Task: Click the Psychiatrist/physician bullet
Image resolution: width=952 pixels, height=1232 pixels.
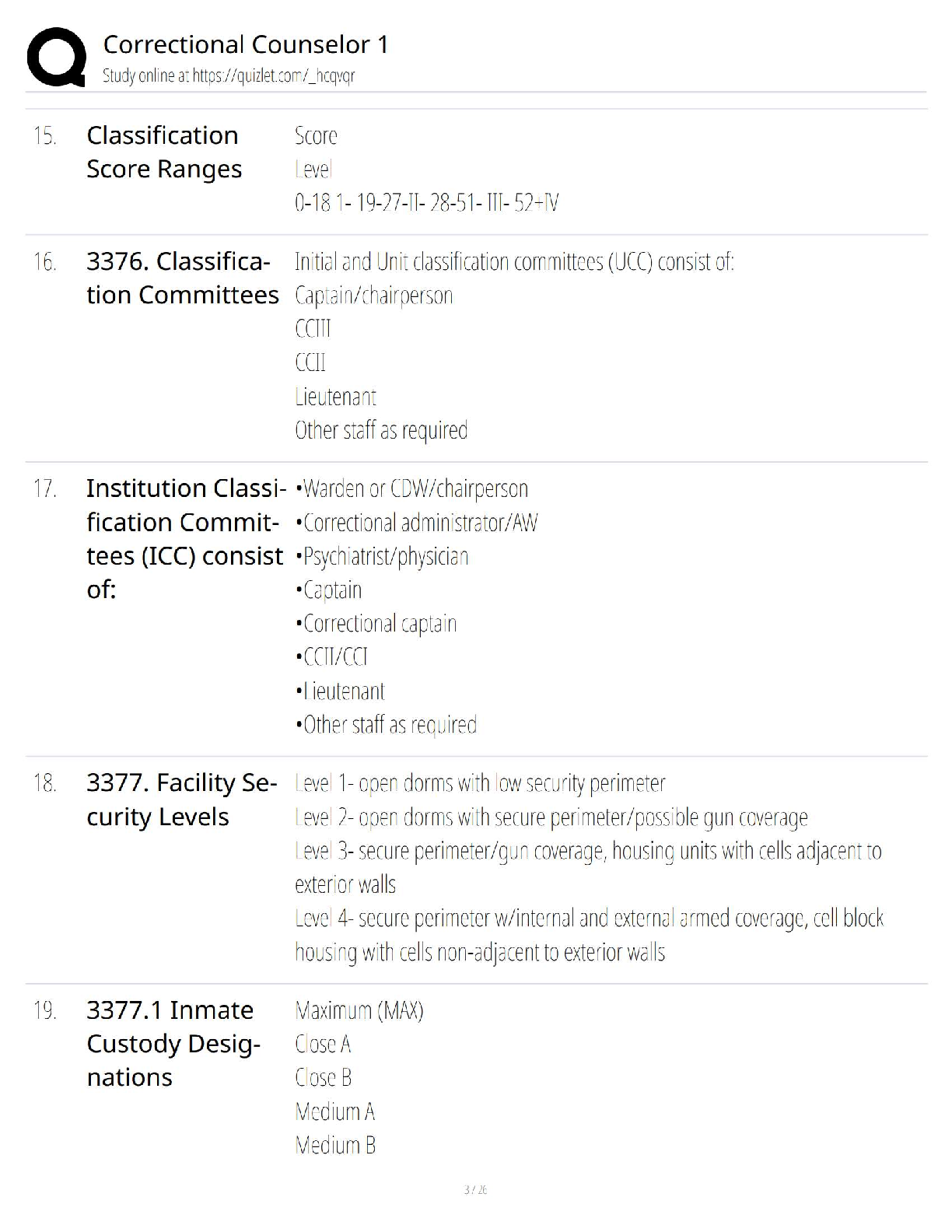Action: [382, 556]
